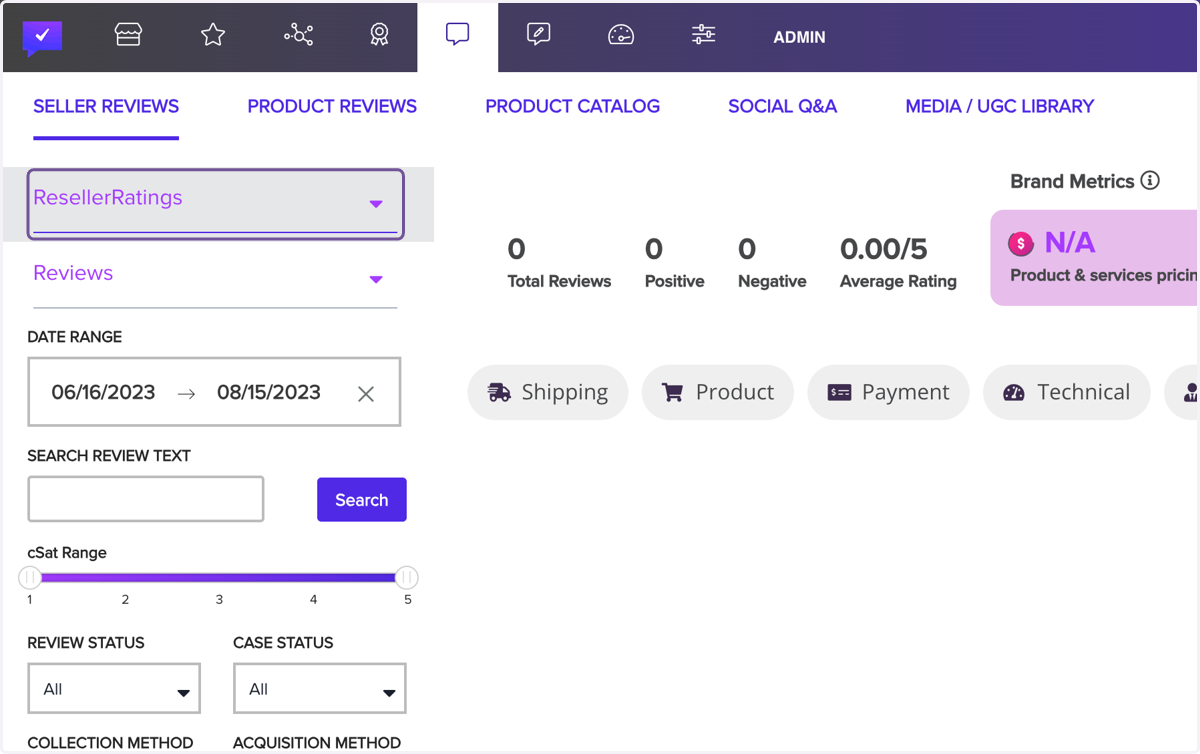Click the cSat Range right slider handle
This screenshot has width=1200, height=754.
pos(406,577)
